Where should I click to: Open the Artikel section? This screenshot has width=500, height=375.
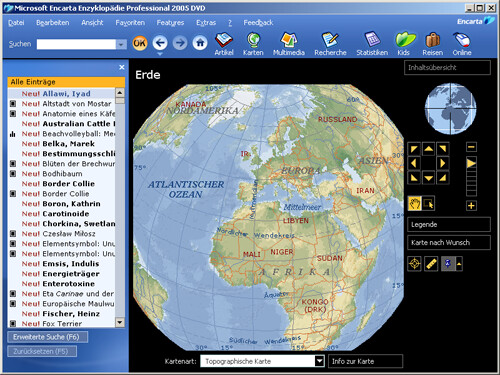(224, 44)
